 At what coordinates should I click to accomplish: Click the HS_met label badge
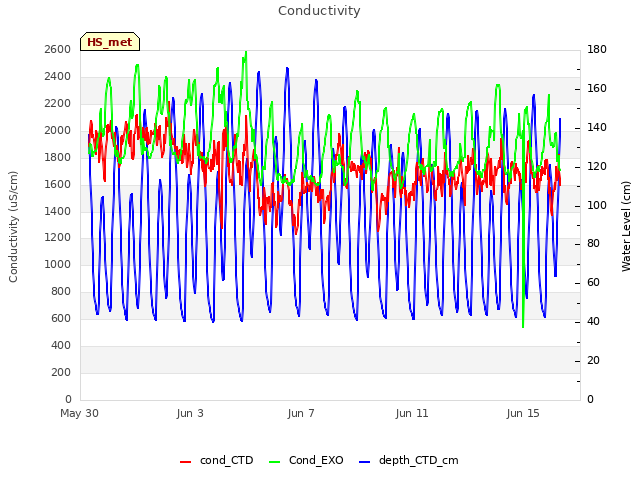pos(110,42)
